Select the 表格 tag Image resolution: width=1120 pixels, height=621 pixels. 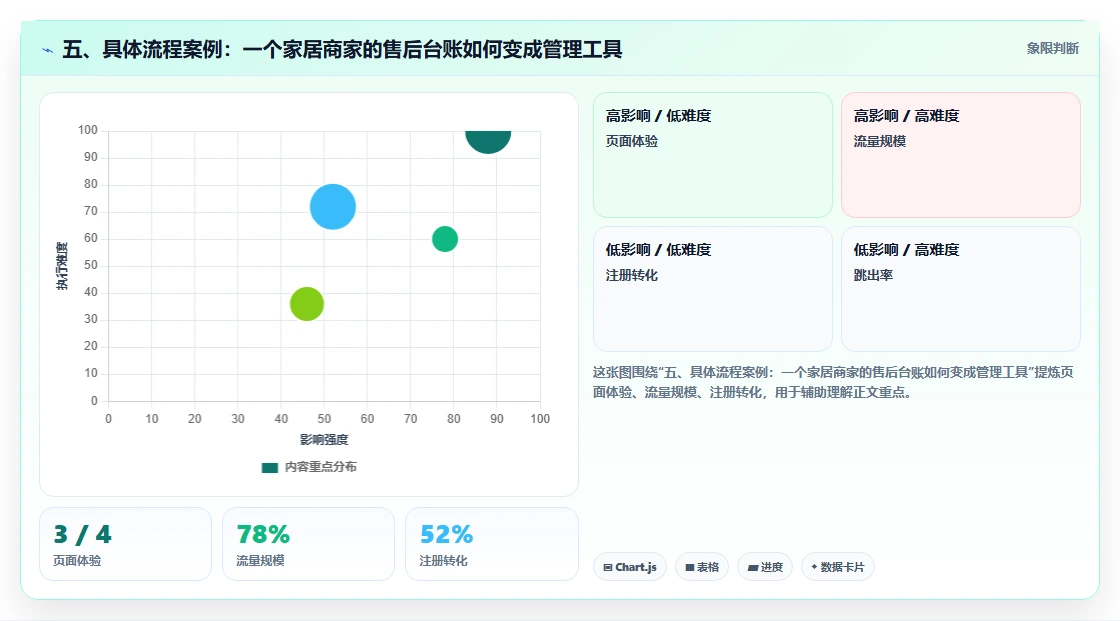(702, 567)
